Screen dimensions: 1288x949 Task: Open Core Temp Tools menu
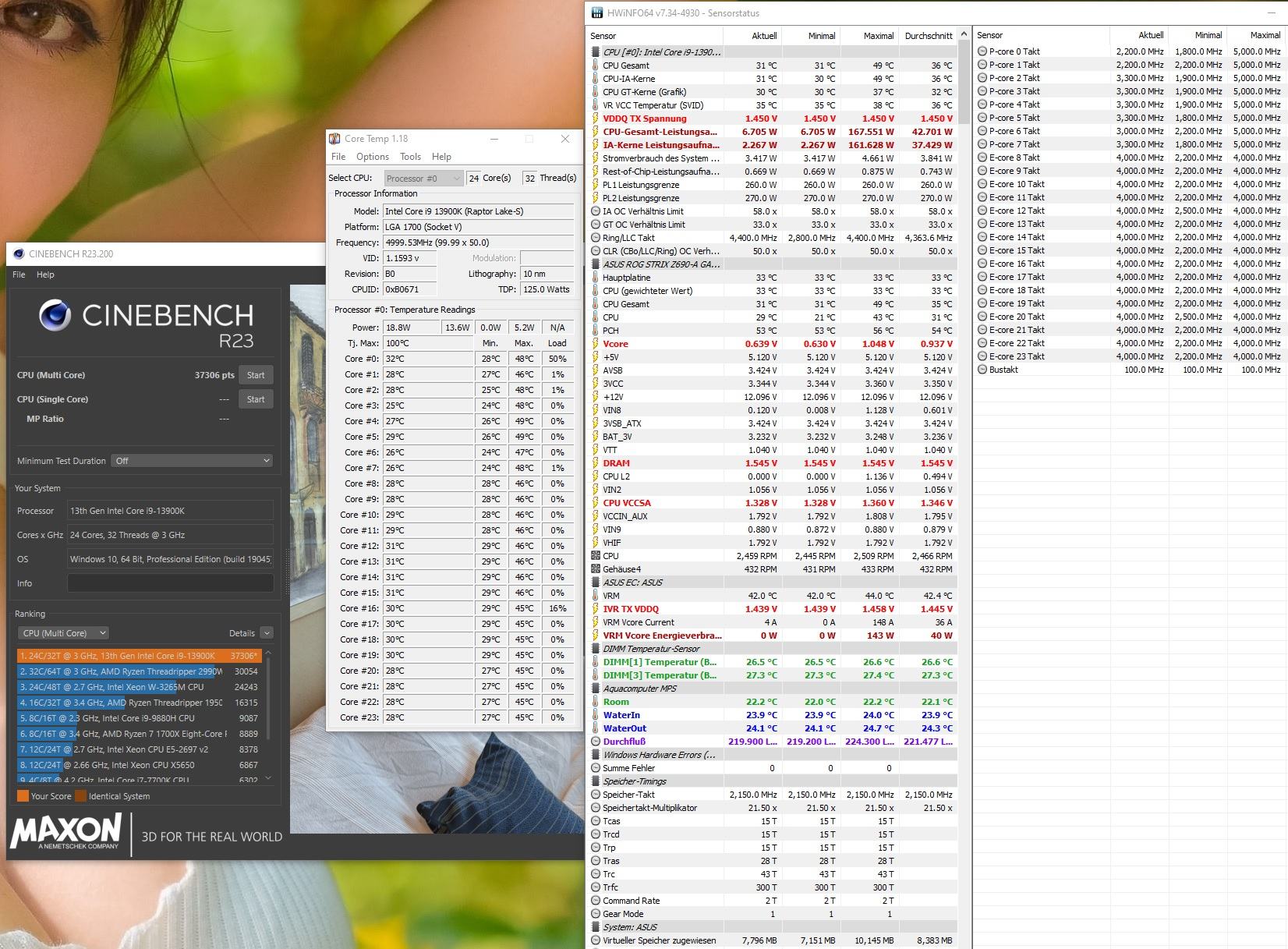pos(410,157)
